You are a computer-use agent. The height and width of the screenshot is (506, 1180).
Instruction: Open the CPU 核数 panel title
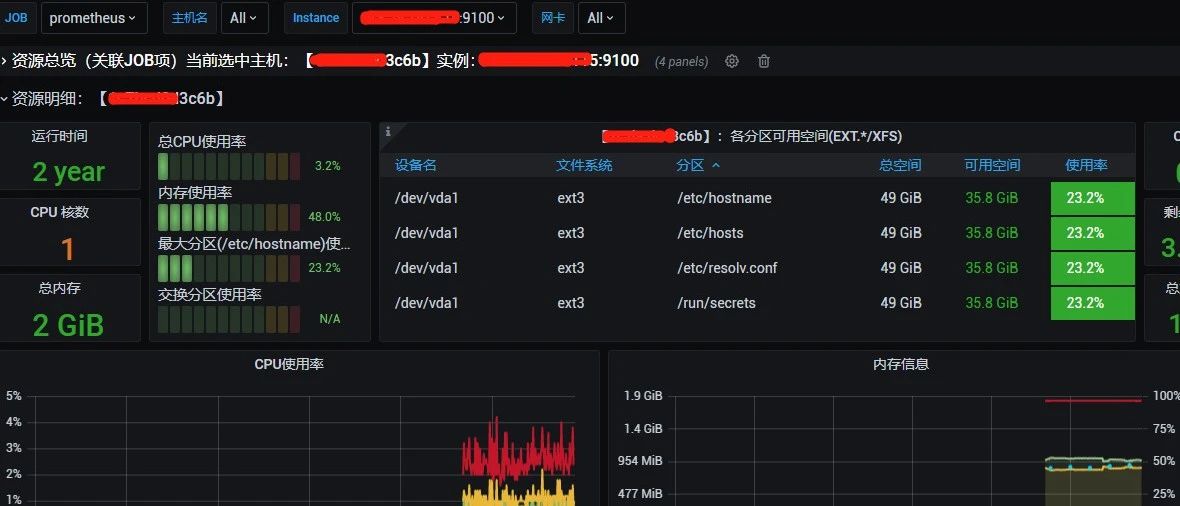pyautogui.click(x=59, y=212)
